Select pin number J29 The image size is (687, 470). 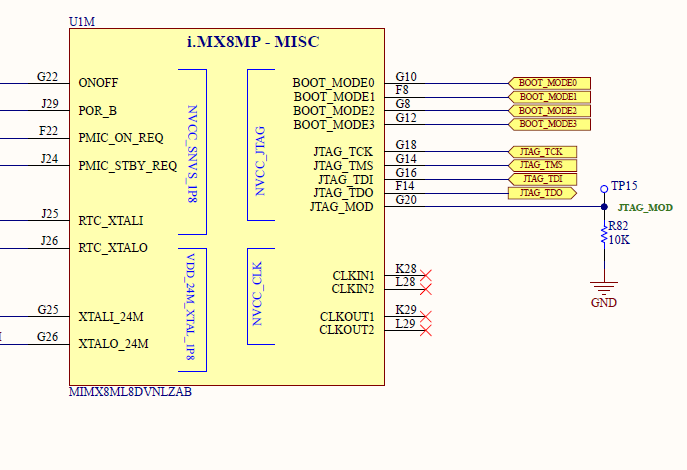[x=50, y=104]
